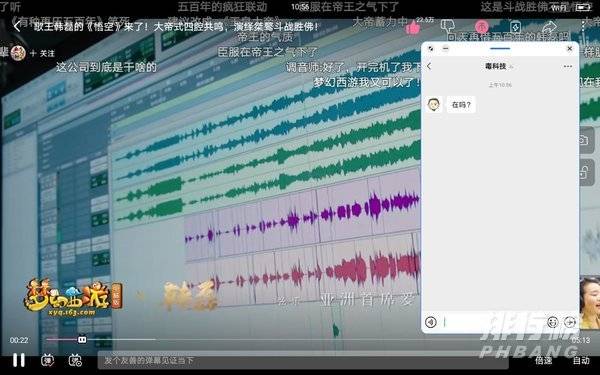This screenshot has width=600, height=375.
Task: Share the video with the arrow icon
Action: tap(549, 26)
